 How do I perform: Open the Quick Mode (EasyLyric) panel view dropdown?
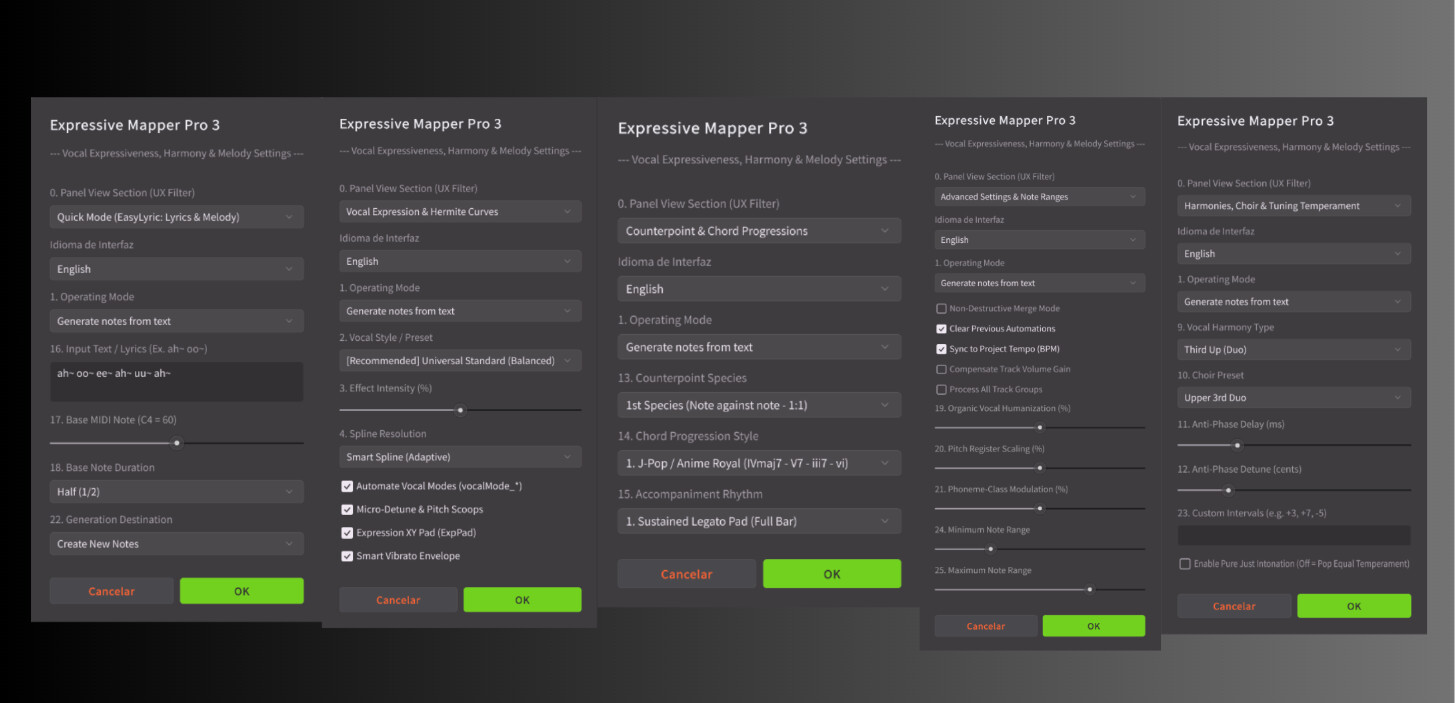pos(176,216)
